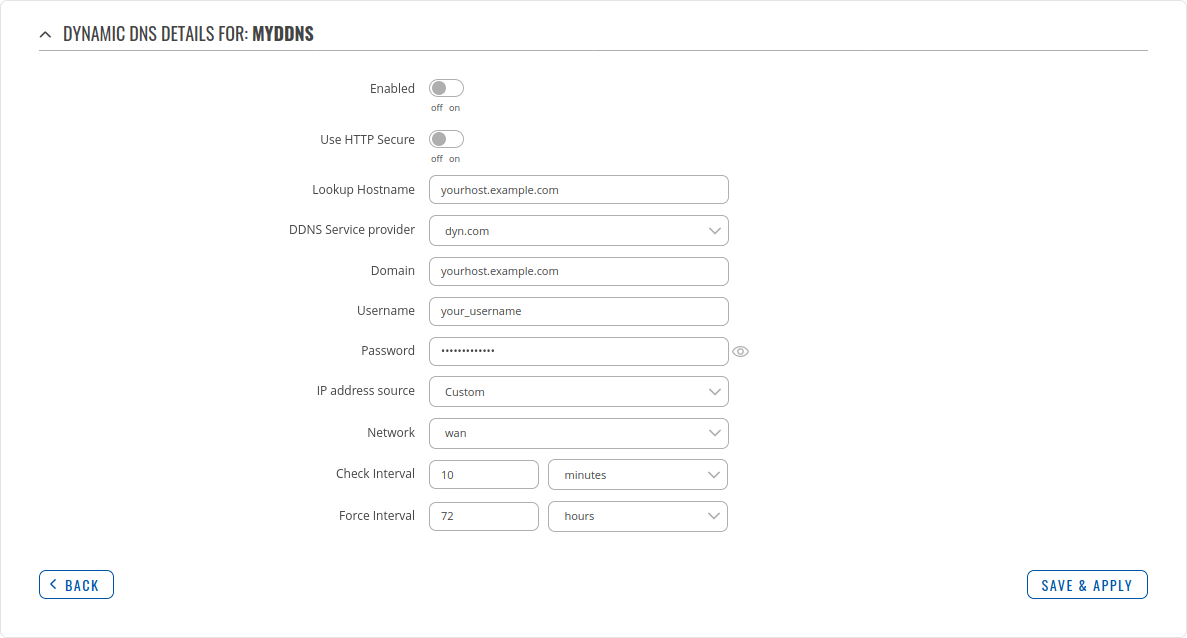This screenshot has width=1187, height=638.
Task: Toggle the Enabled switch on
Action: (x=446, y=89)
